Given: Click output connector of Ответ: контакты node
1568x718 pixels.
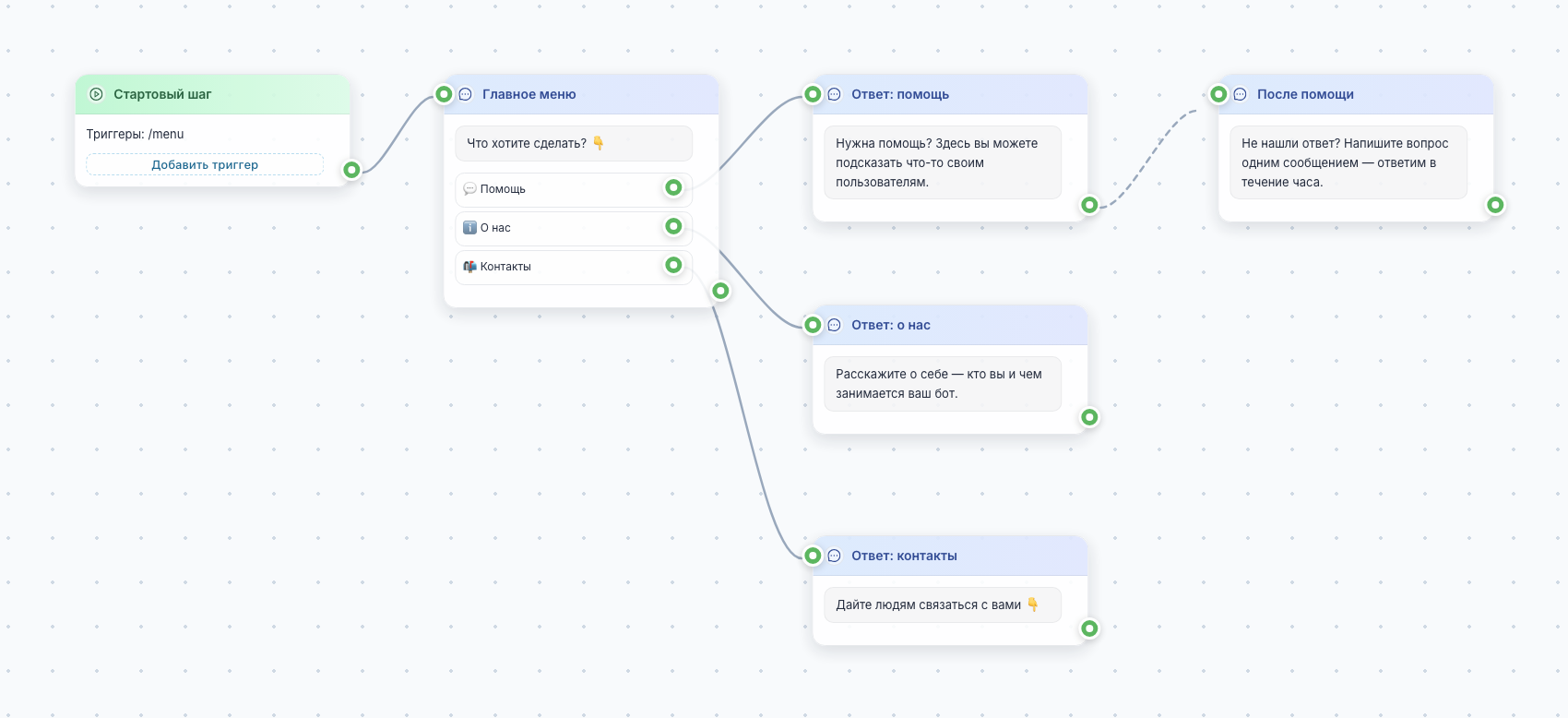Looking at the screenshot, I should pyautogui.click(x=1089, y=628).
